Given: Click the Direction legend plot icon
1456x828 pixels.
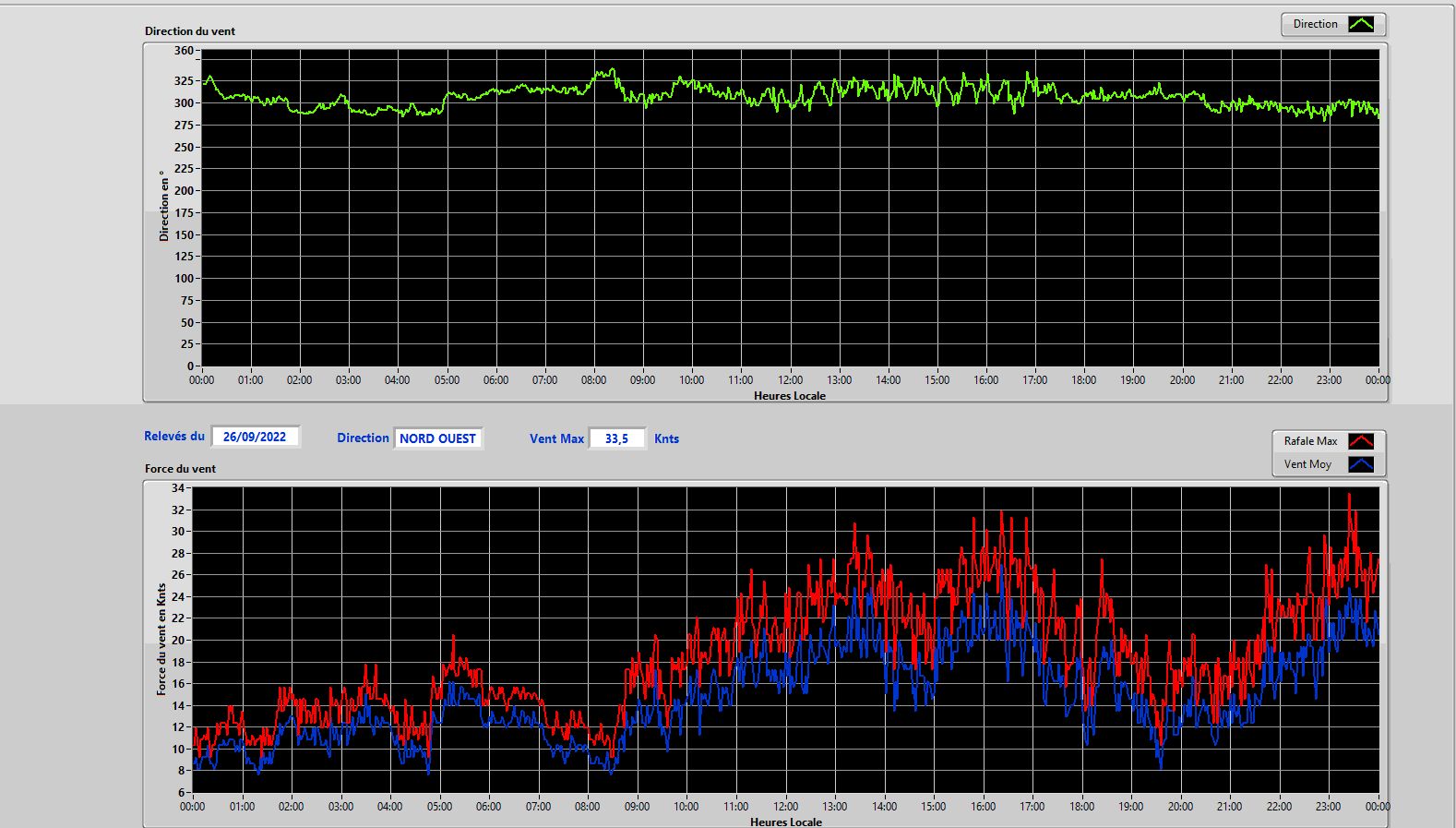Looking at the screenshot, I should tap(1361, 24).
